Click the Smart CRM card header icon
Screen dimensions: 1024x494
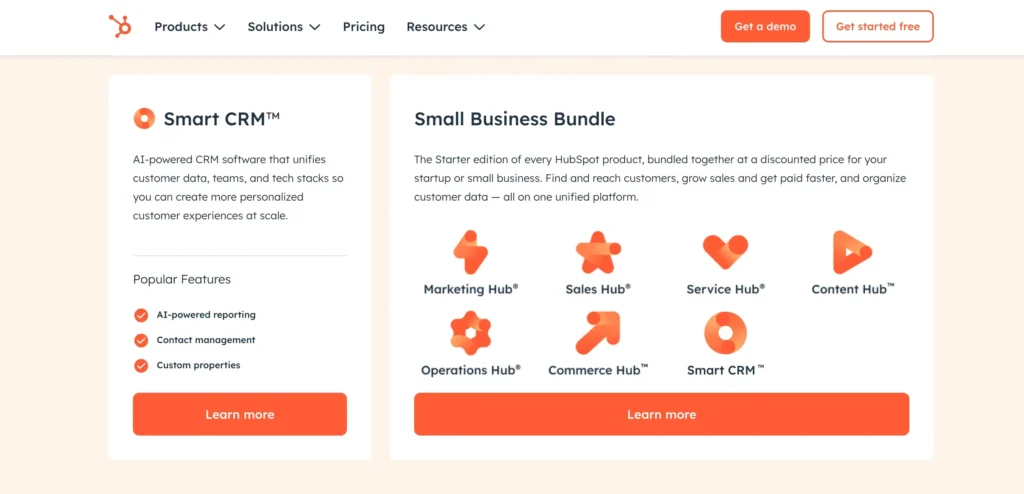point(145,119)
